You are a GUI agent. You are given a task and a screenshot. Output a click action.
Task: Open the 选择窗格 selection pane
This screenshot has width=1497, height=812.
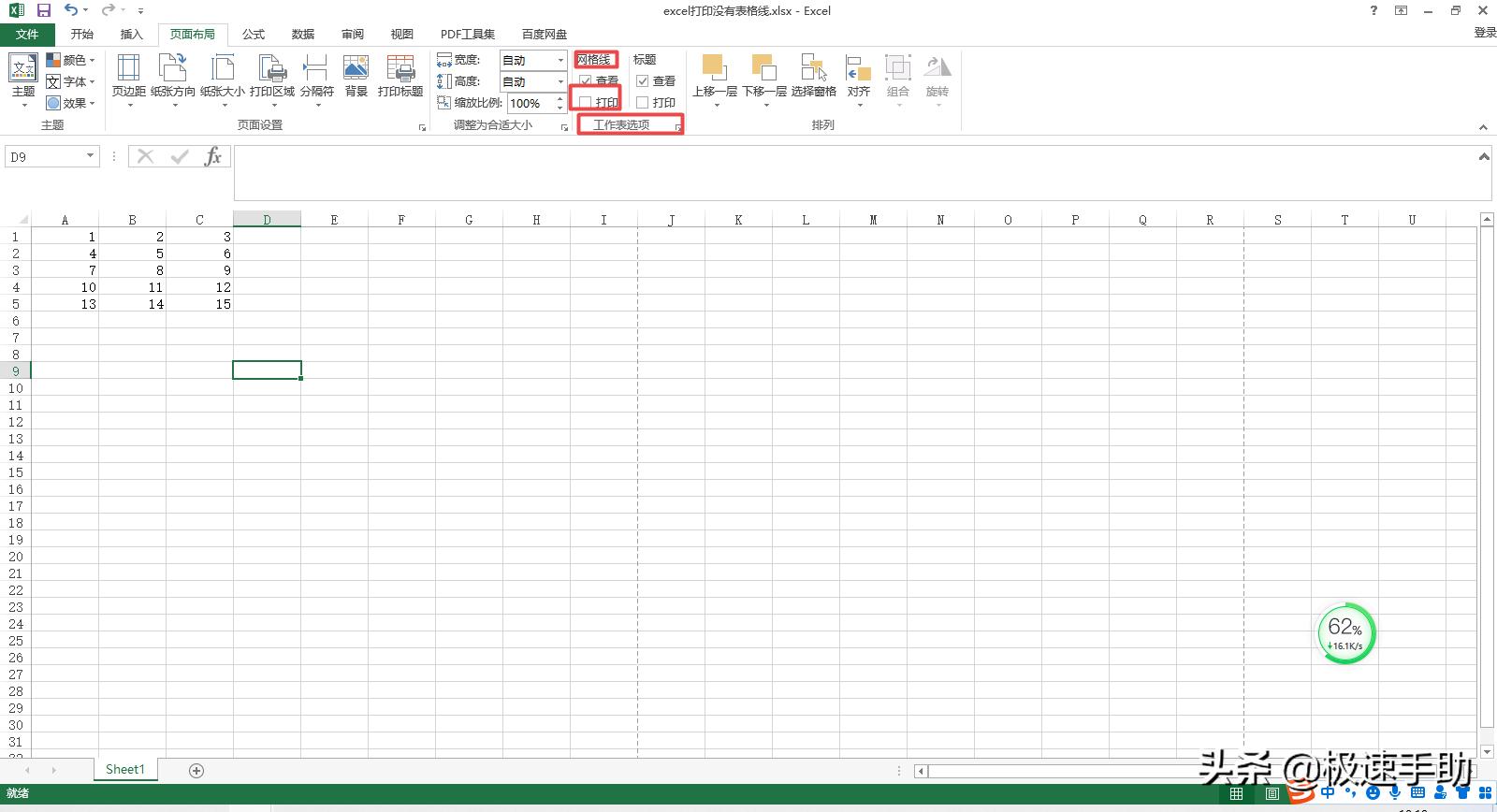tap(813, 75)
